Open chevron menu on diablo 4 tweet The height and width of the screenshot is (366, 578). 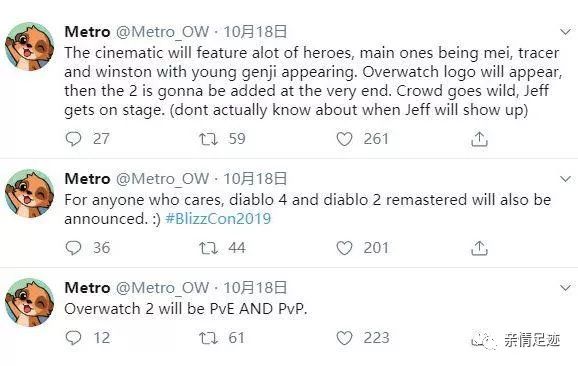565,179
